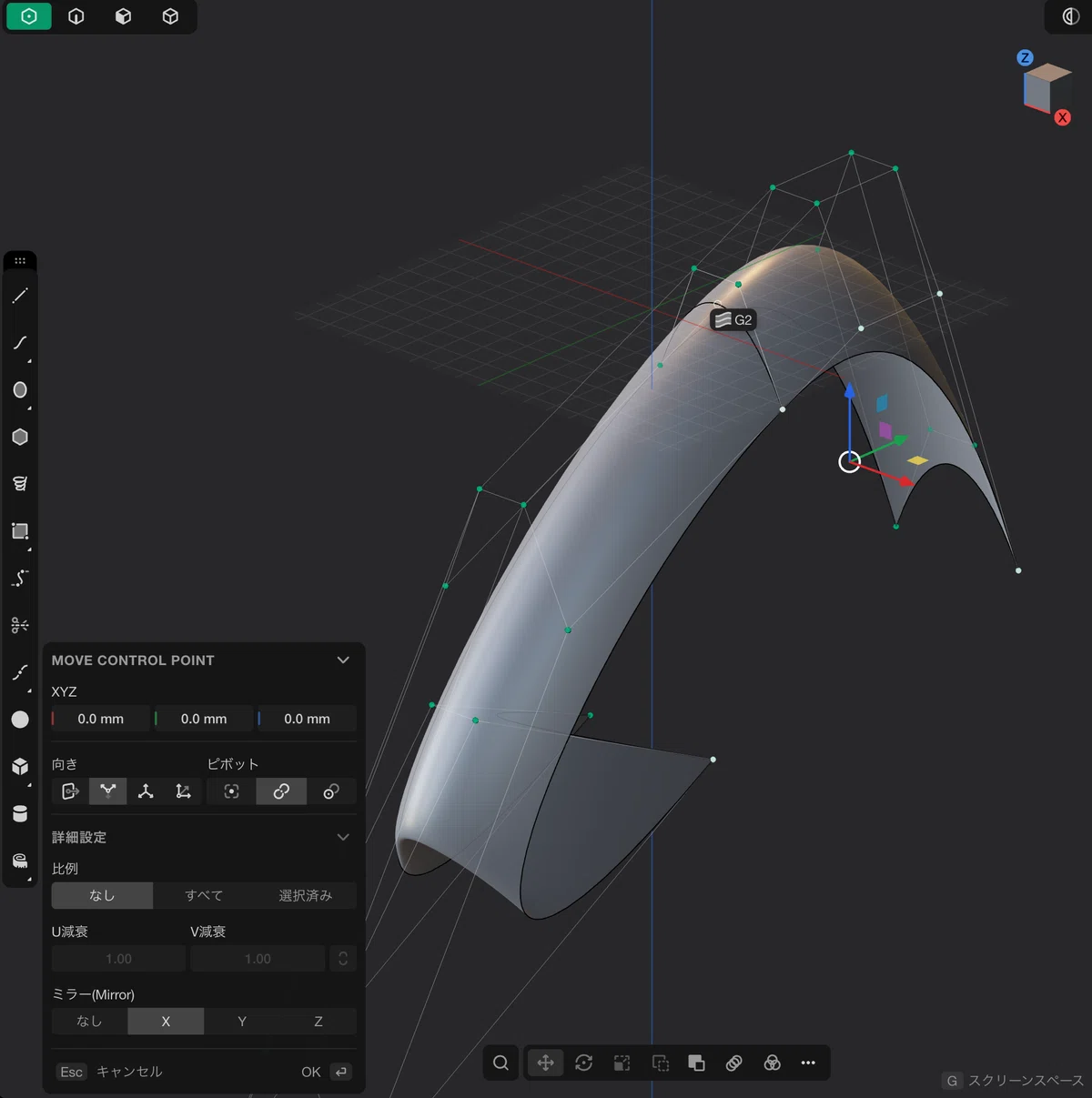Switch to wireframe cube view mode

[x=170, y=16]
